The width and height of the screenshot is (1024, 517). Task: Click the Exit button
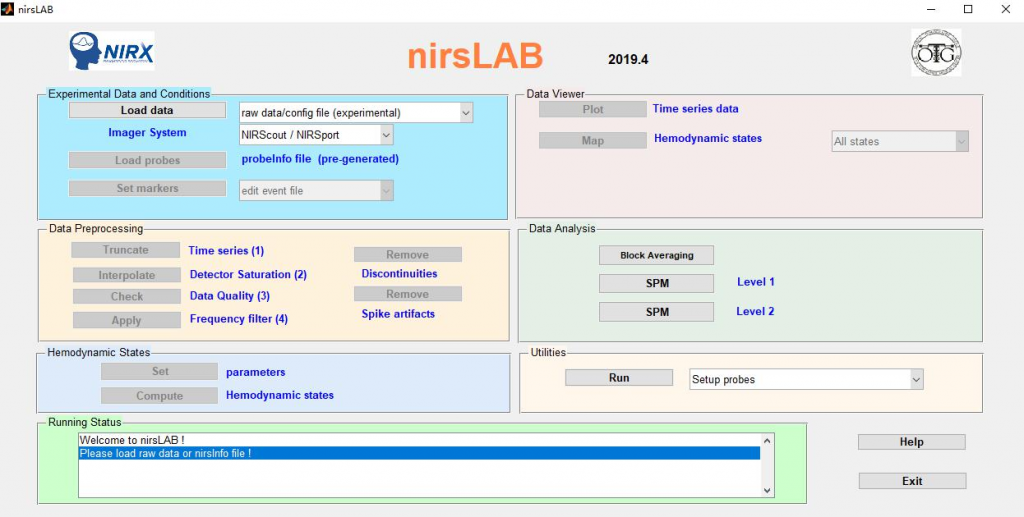tap(911, 481)
